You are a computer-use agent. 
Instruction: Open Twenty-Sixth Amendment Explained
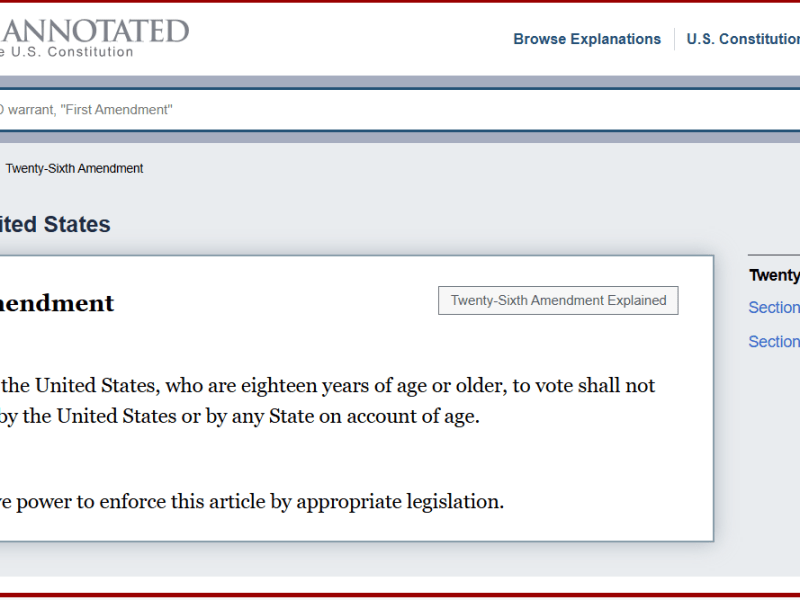coord(558,300)
